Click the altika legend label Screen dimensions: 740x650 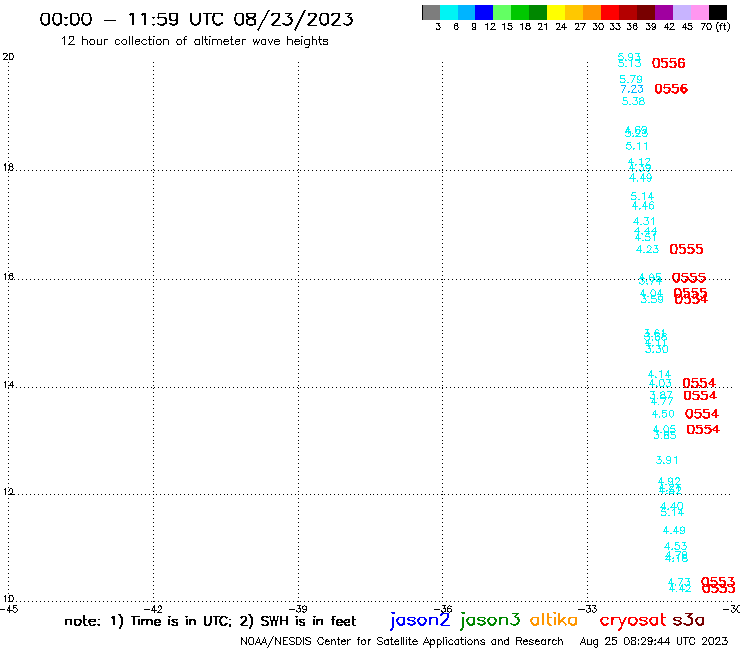tap(554, 620)
